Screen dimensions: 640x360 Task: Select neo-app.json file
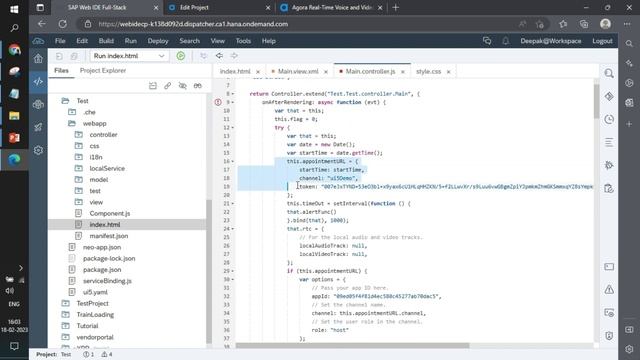[x=102, y=247]
